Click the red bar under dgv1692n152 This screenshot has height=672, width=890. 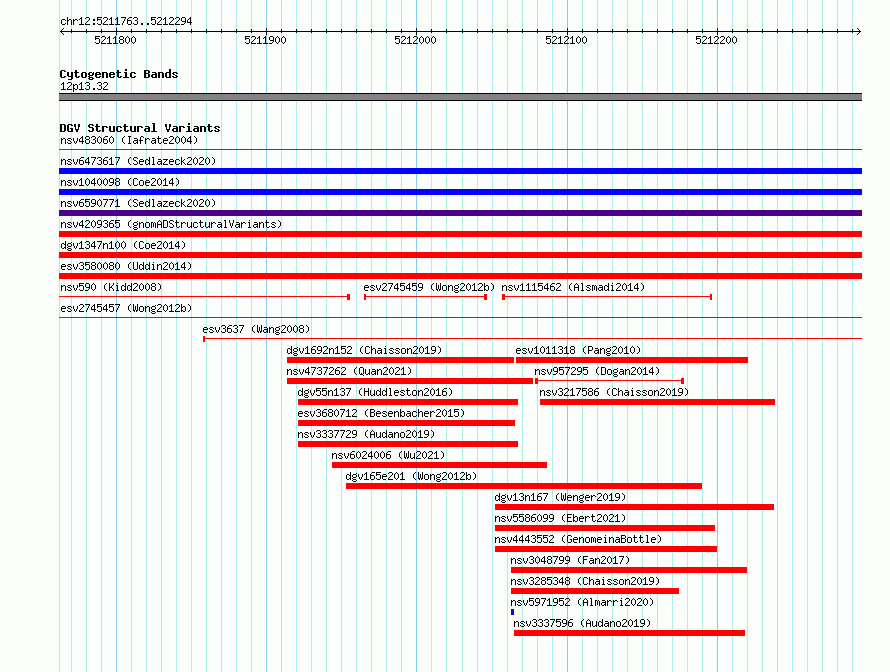400,360
